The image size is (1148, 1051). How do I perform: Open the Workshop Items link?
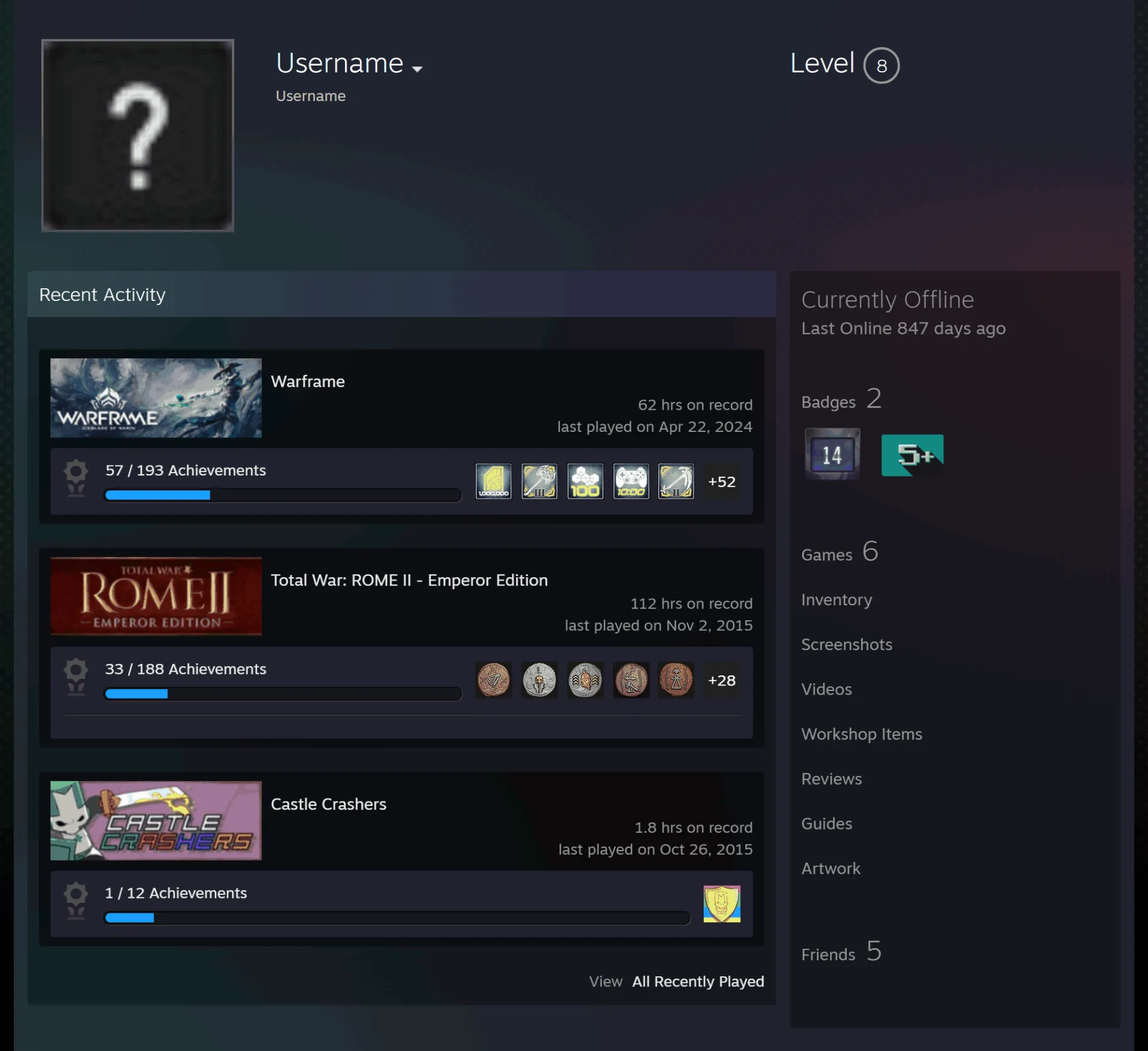[862, 734]
